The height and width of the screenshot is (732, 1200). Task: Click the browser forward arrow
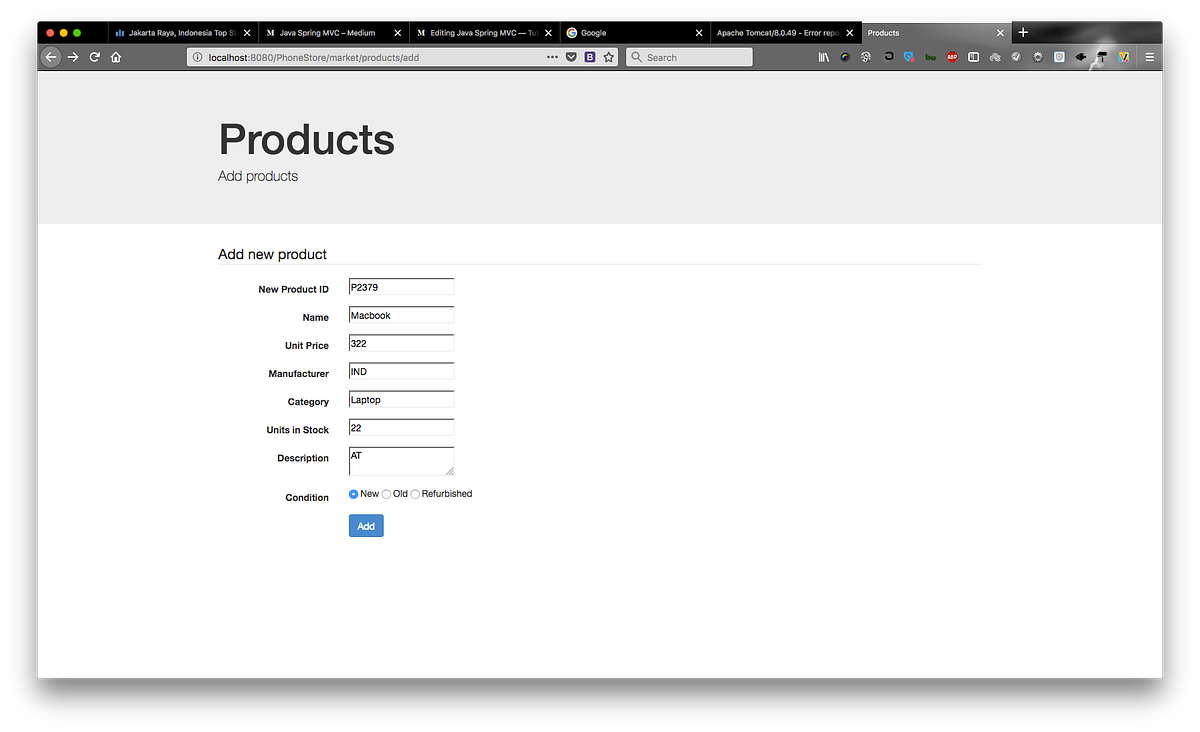tap(73, 57)
